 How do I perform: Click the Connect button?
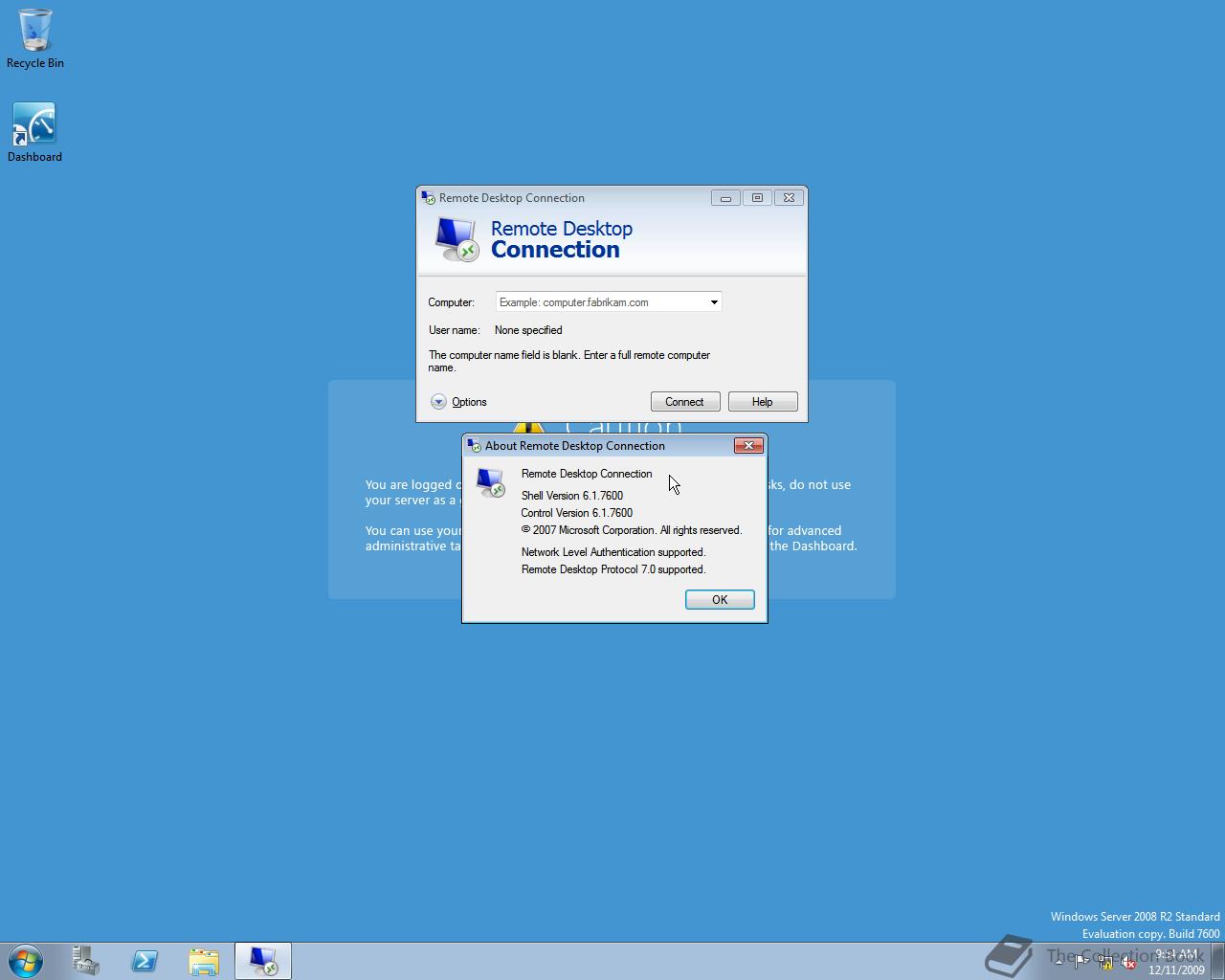[685, 402]
